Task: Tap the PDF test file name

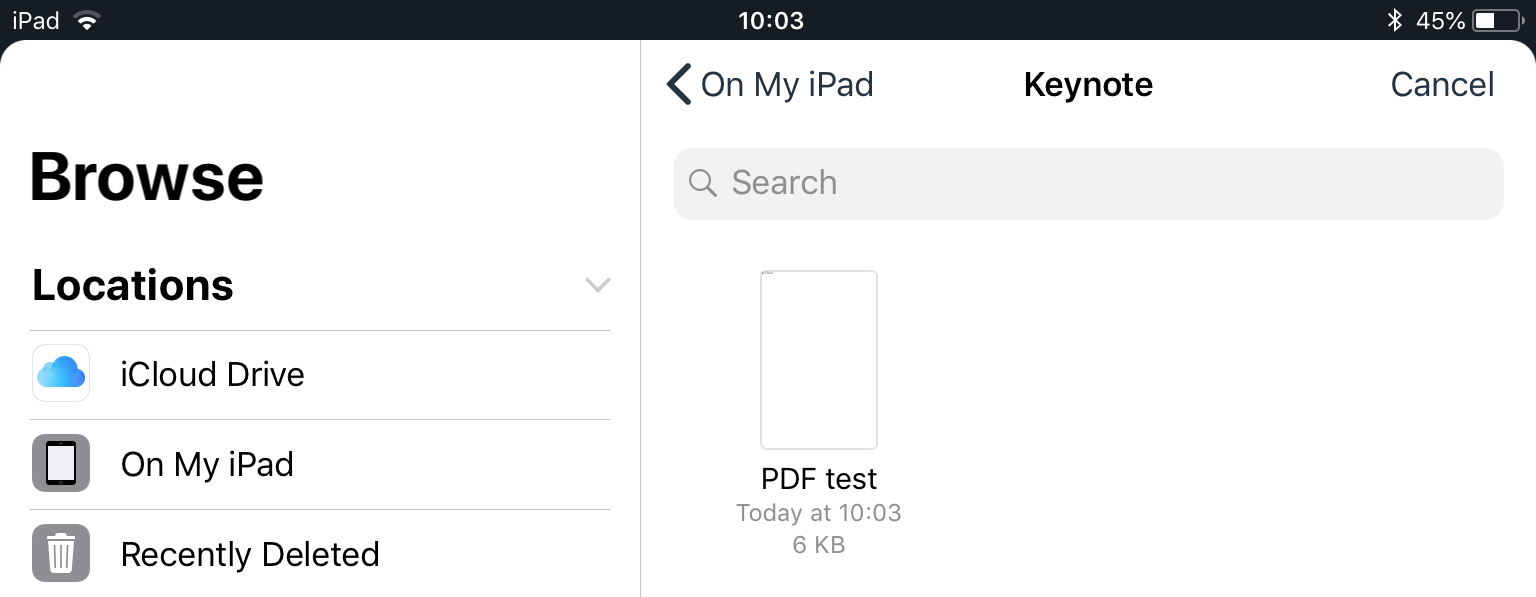Action: coord(819,479)
